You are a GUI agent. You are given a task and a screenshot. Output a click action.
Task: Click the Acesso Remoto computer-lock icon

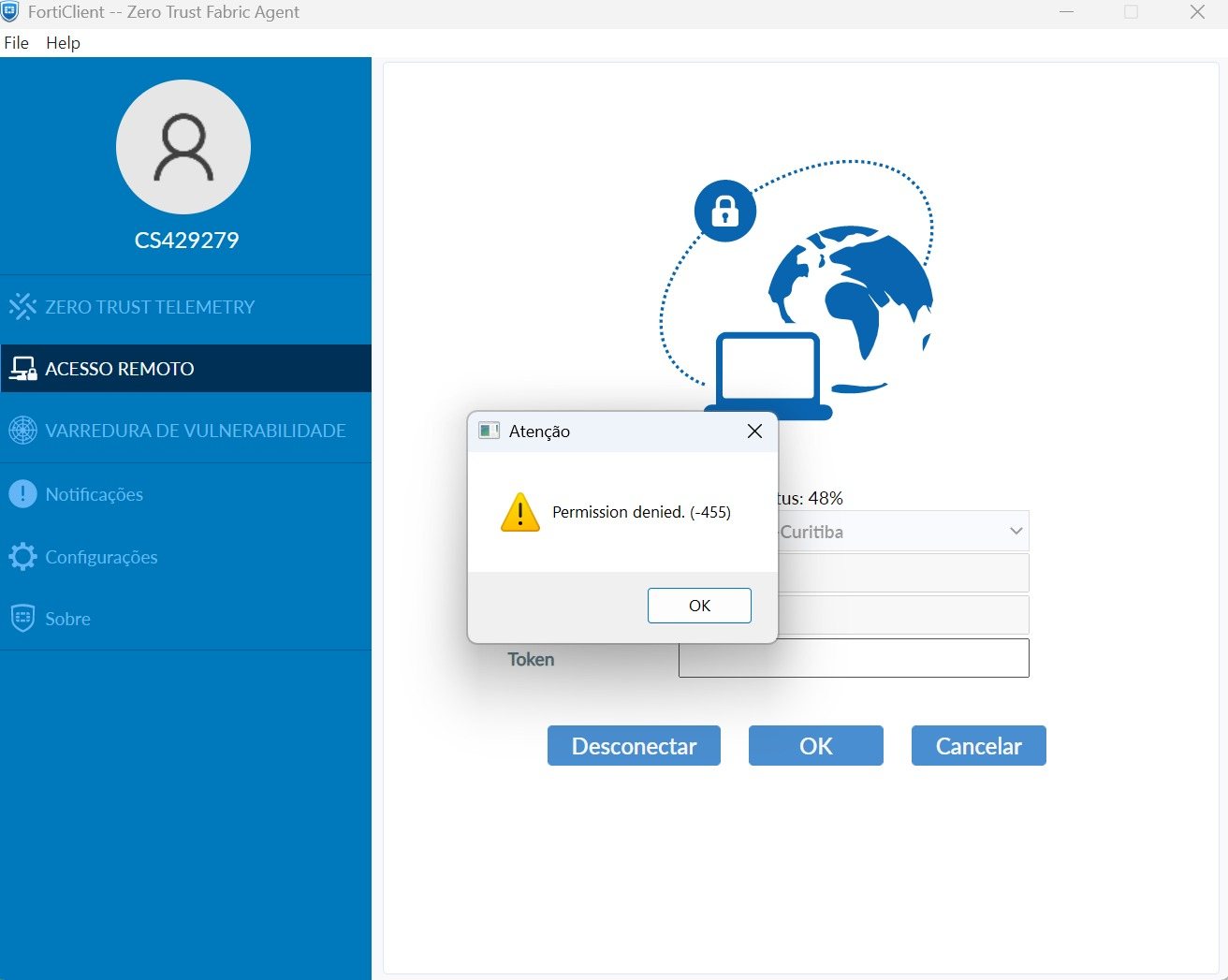[22, 369]
